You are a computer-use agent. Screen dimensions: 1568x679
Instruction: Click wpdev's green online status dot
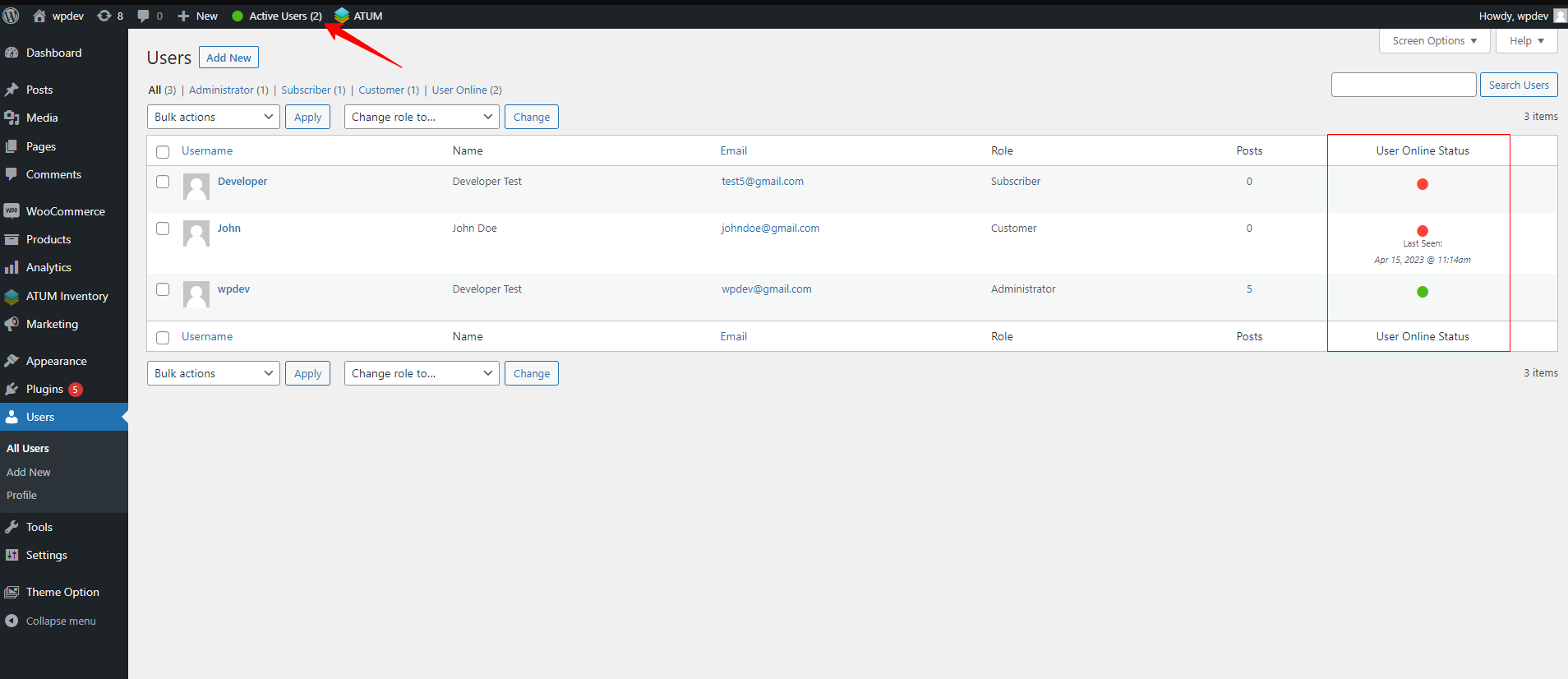coord(1423,292)
